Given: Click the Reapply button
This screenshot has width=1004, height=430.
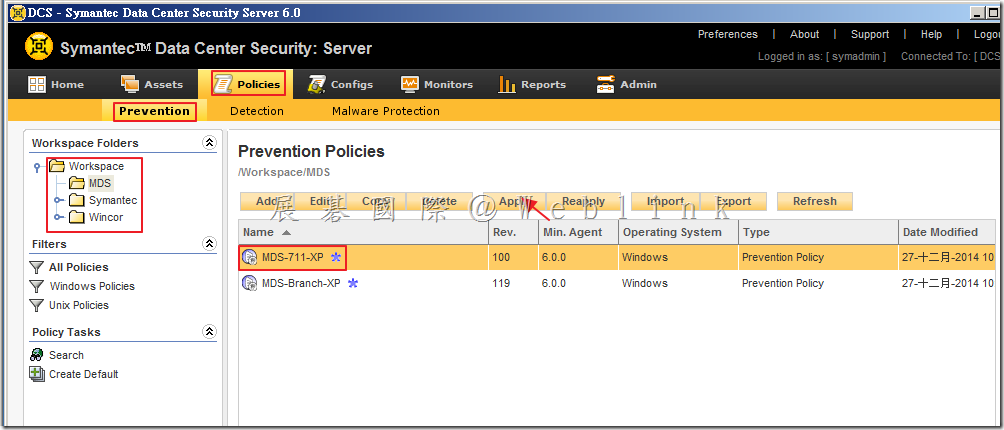Looking at the screenshot, I should point(583,201).
